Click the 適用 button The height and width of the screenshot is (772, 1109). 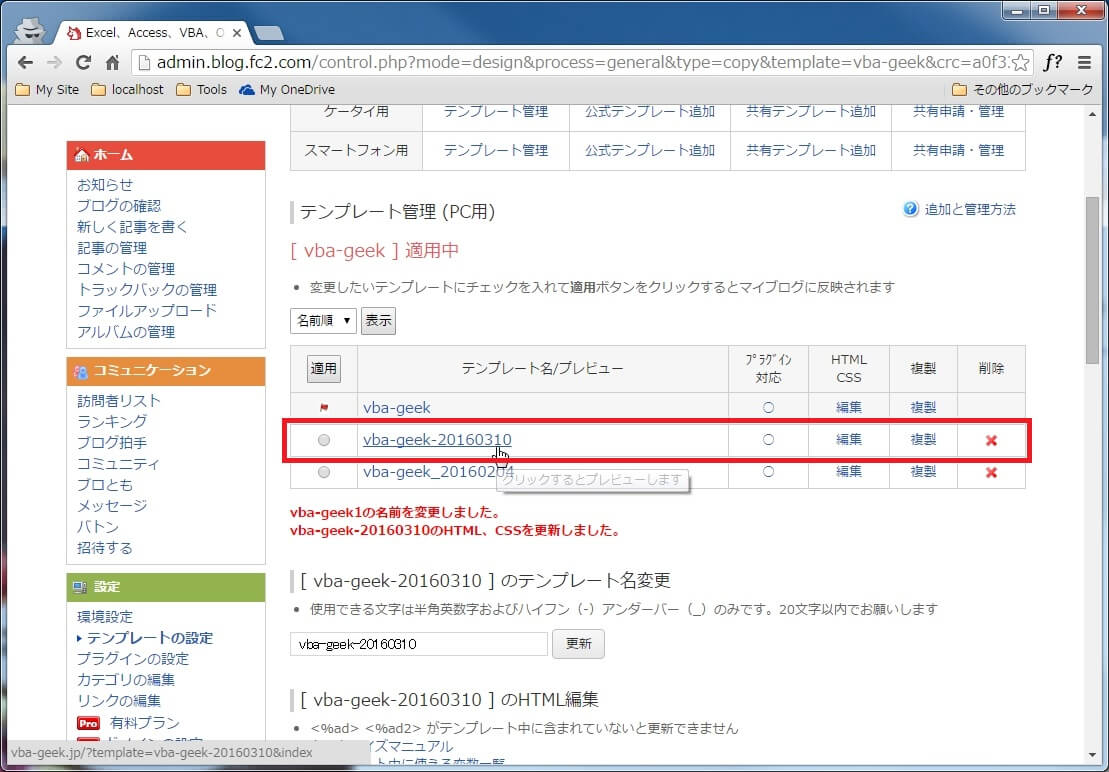coord(323,369)
